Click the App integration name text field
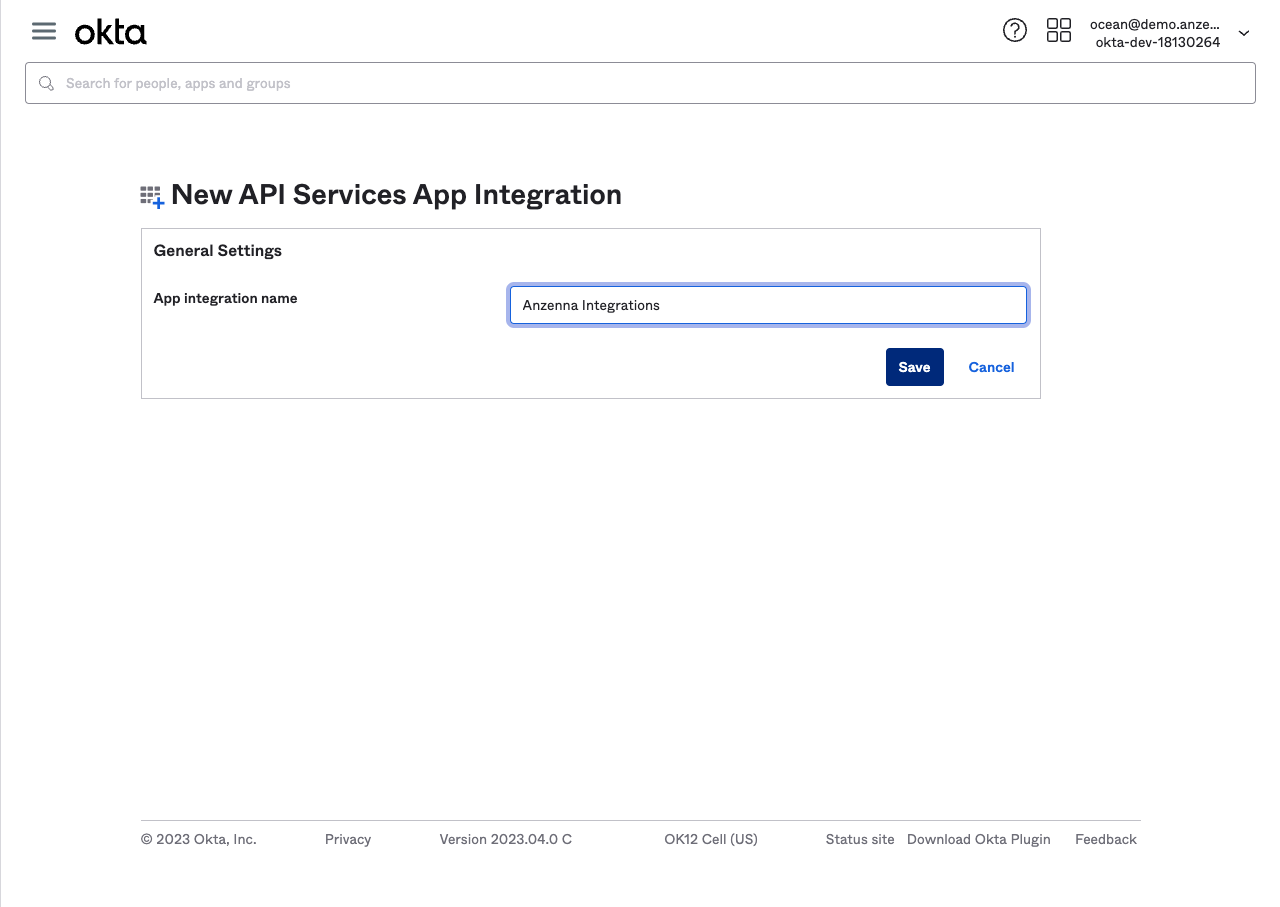The image size is (1280, 907). [767, 305]
